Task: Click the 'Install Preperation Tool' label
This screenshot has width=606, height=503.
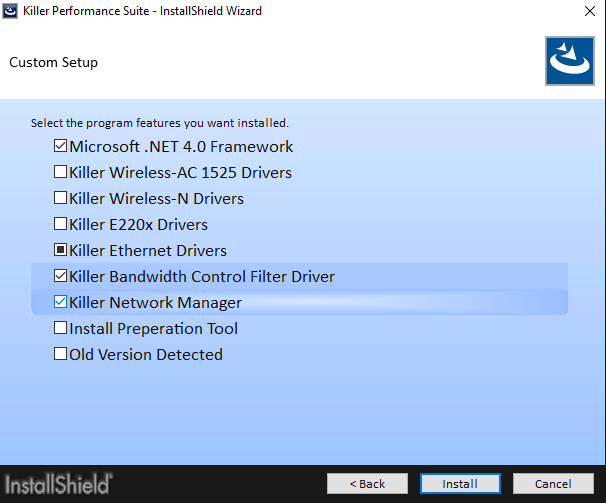Action: [x=153, y=329]
